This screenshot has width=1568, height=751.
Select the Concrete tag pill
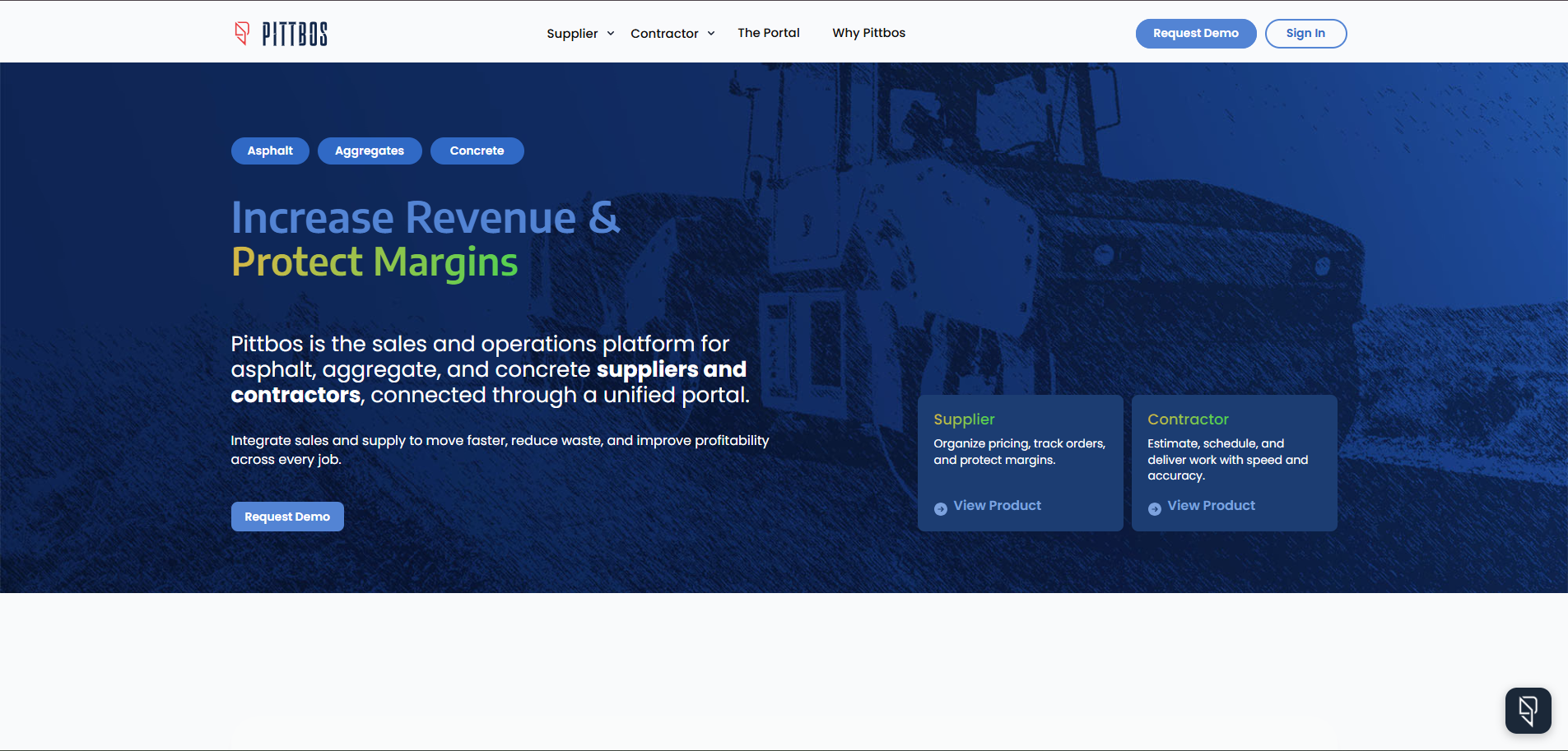(x=477, y=151)
